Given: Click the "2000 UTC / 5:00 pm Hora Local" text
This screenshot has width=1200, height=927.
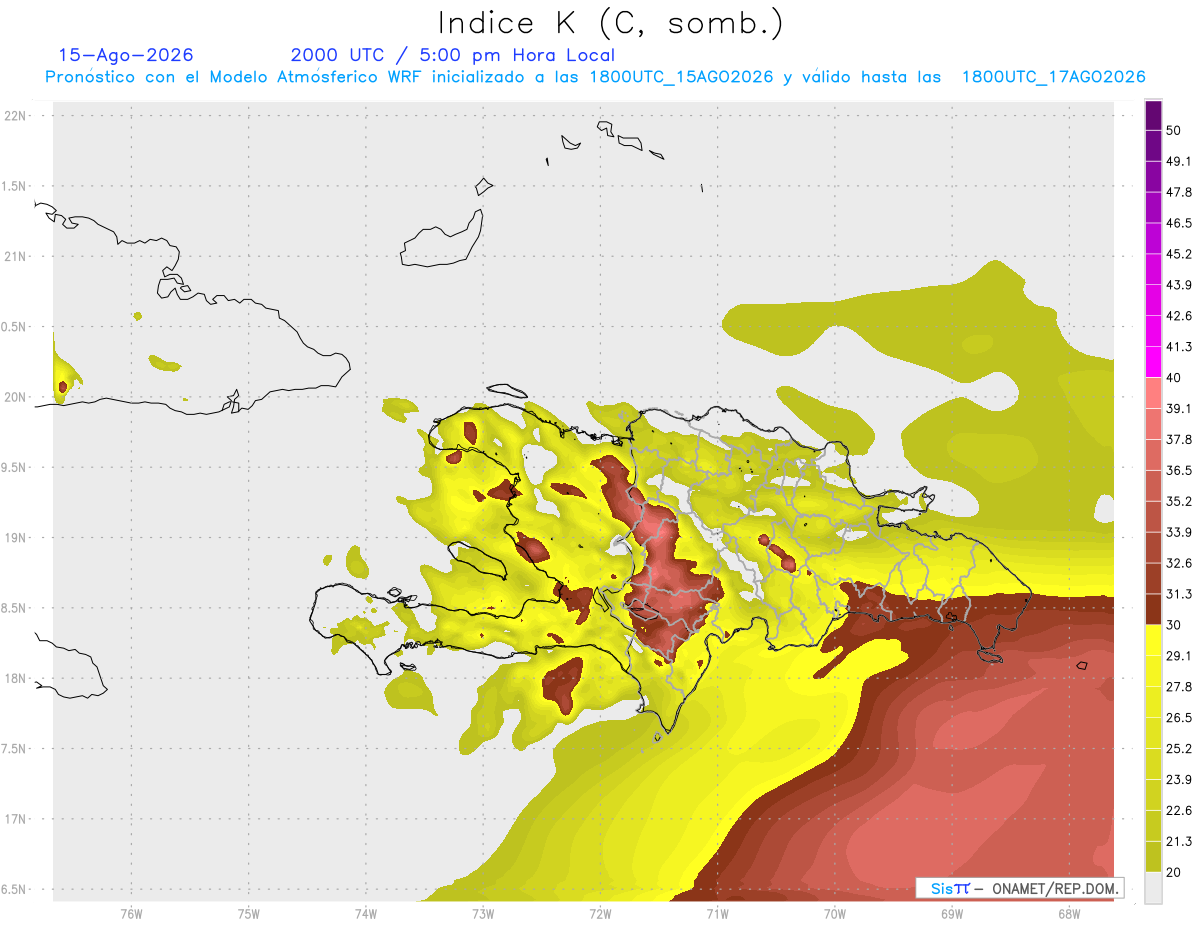Looking at the screenshot, I should pos(453,55).
